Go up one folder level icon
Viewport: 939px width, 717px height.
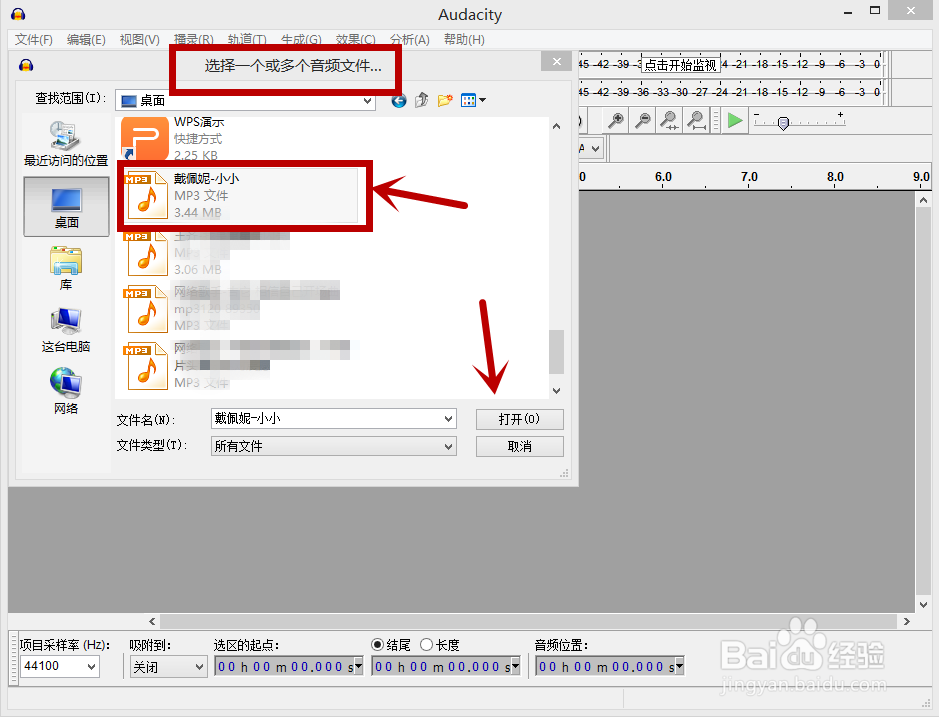[422, 100]
